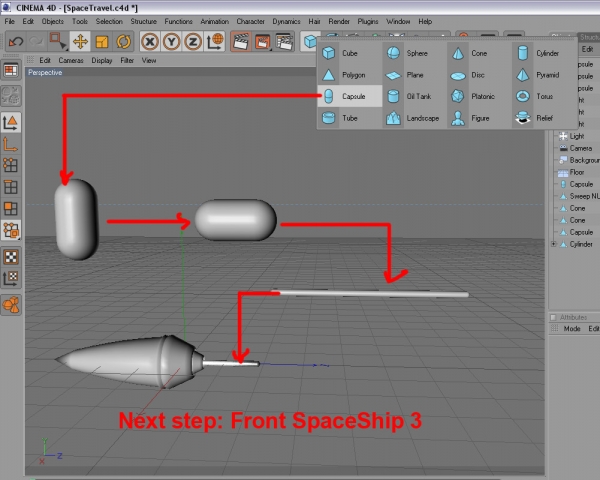
Task: Activate the Rotate tool
Action: click(124, 41)
